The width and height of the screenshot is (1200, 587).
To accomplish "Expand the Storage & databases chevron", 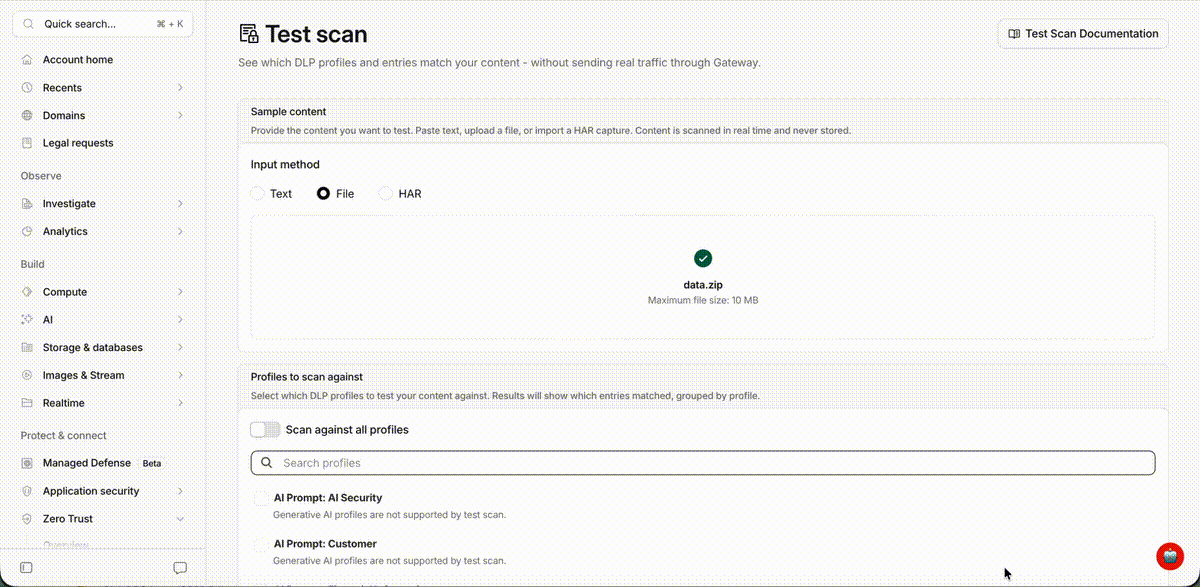I will coord(180,348).
